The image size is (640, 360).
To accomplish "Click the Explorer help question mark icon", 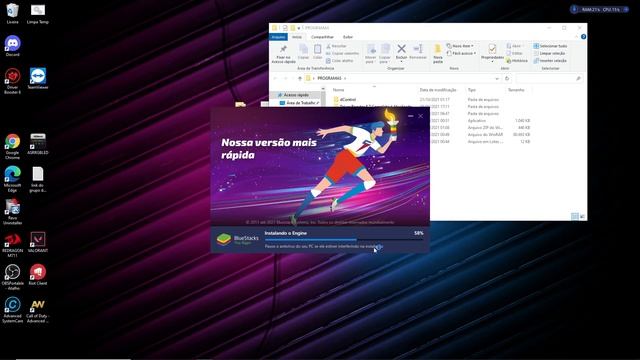I will (583, 37).
